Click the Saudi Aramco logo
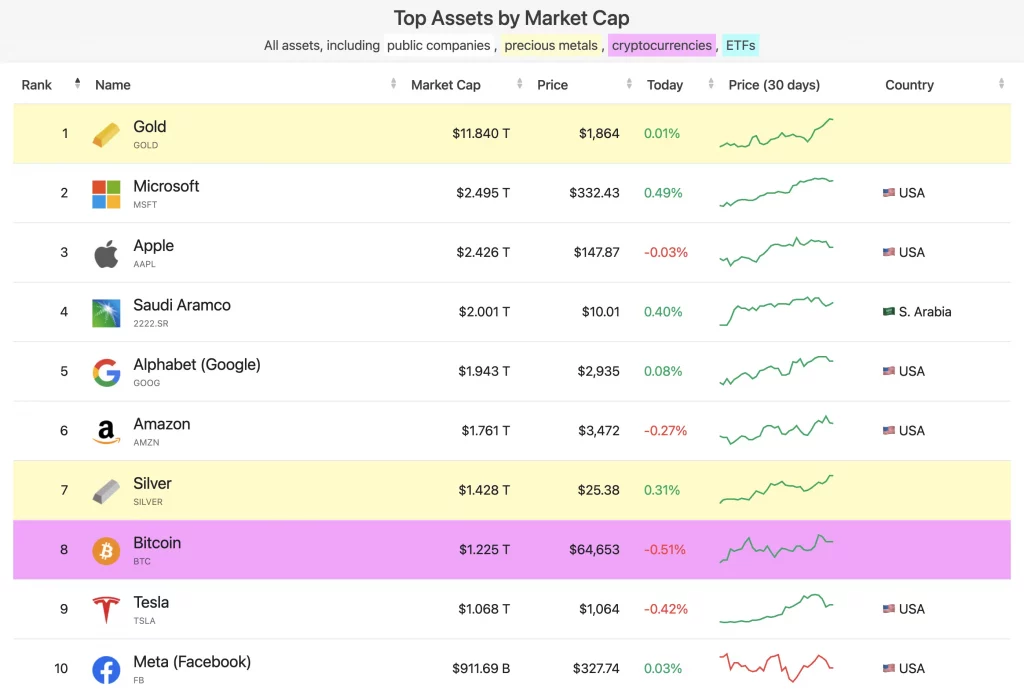The width and height of the screenshot is (1024, 698). (x=106, y=313)
